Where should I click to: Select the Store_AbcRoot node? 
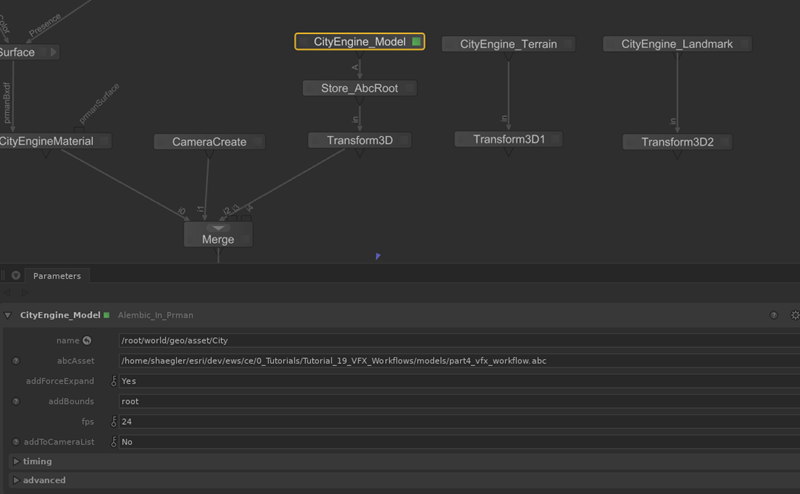pos(359,88)
